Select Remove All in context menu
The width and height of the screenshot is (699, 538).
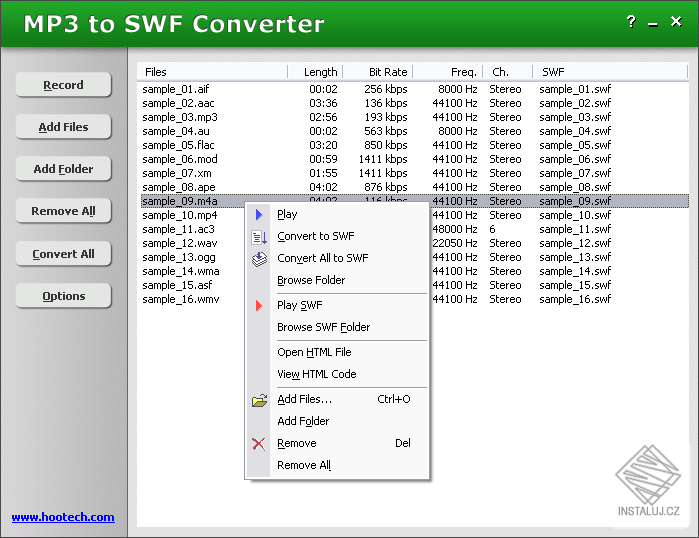337,465
